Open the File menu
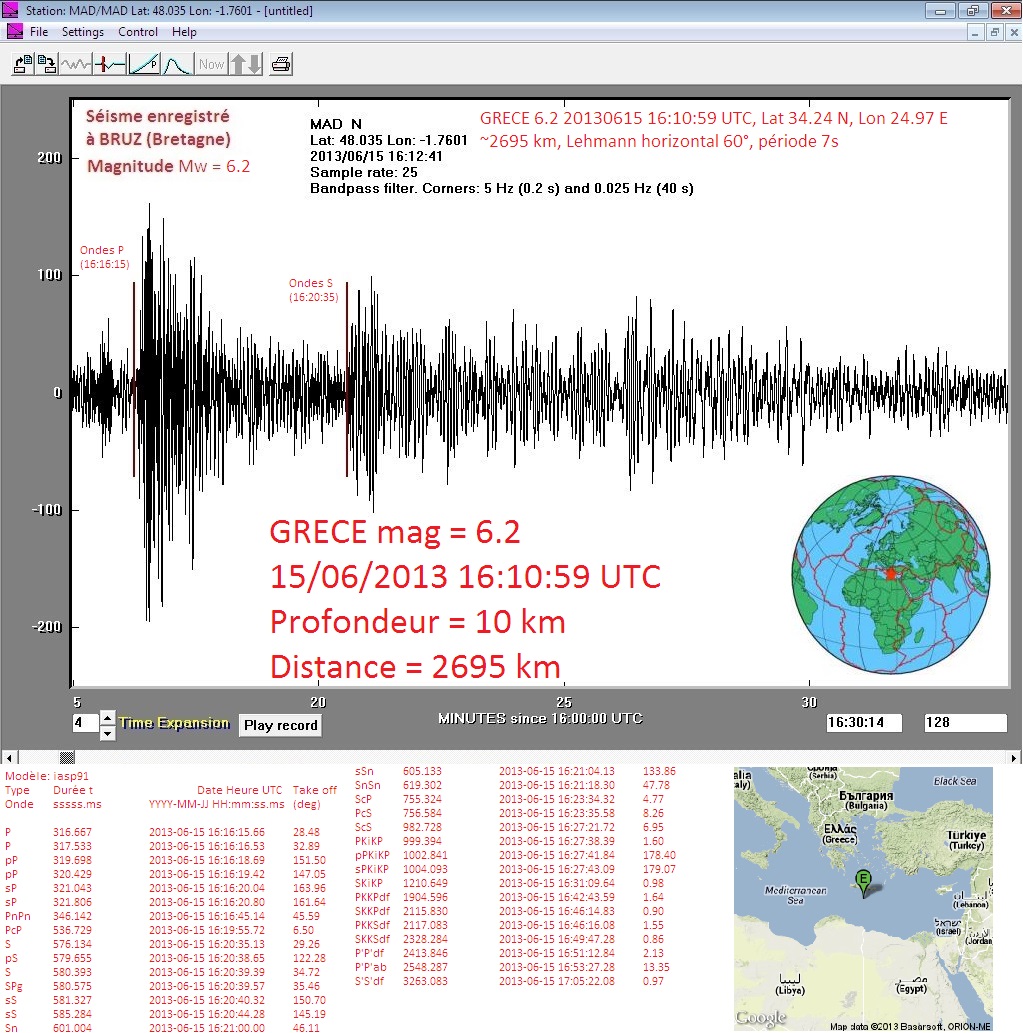 [39, 32]
